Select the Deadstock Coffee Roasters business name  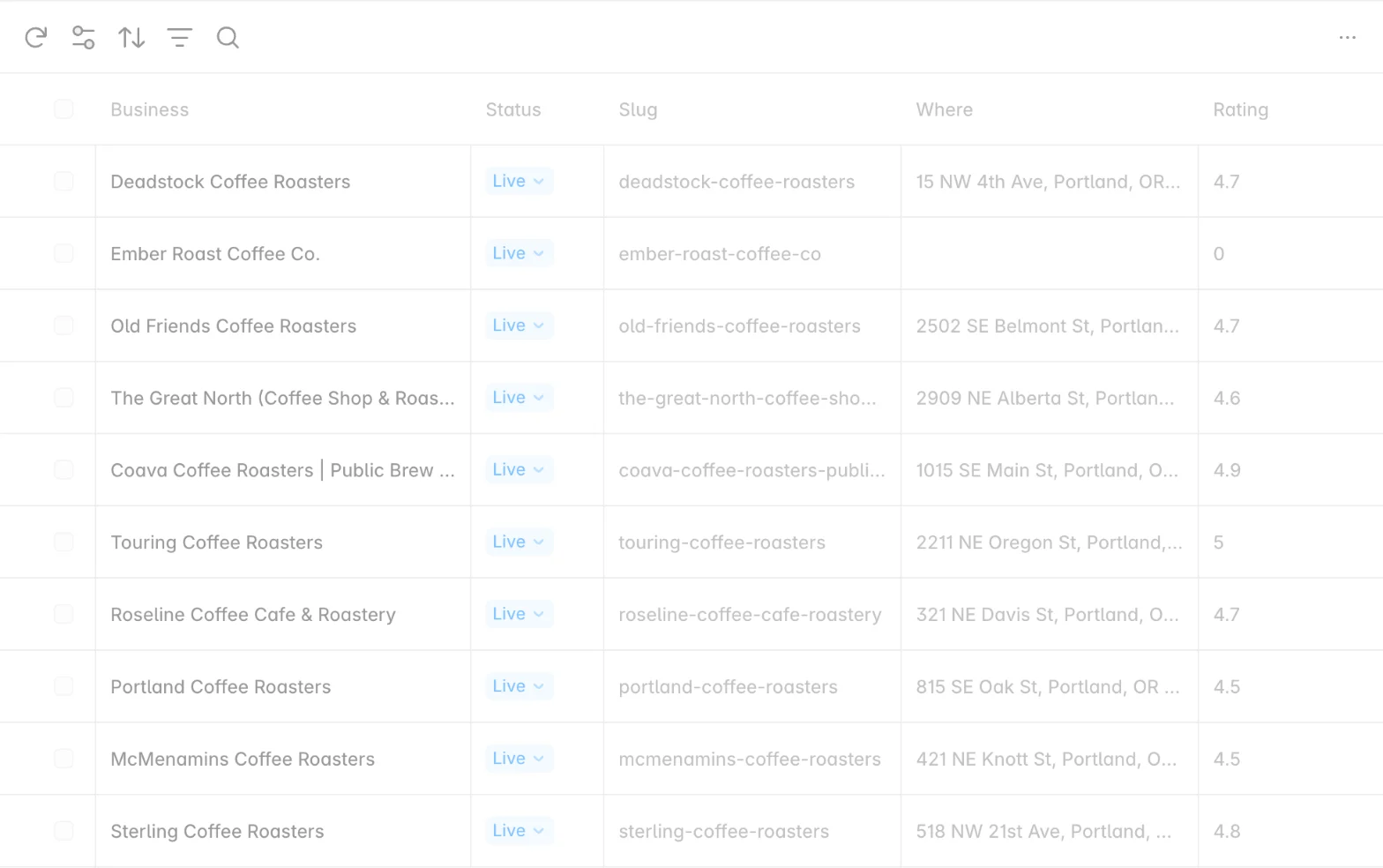point(230,182)
